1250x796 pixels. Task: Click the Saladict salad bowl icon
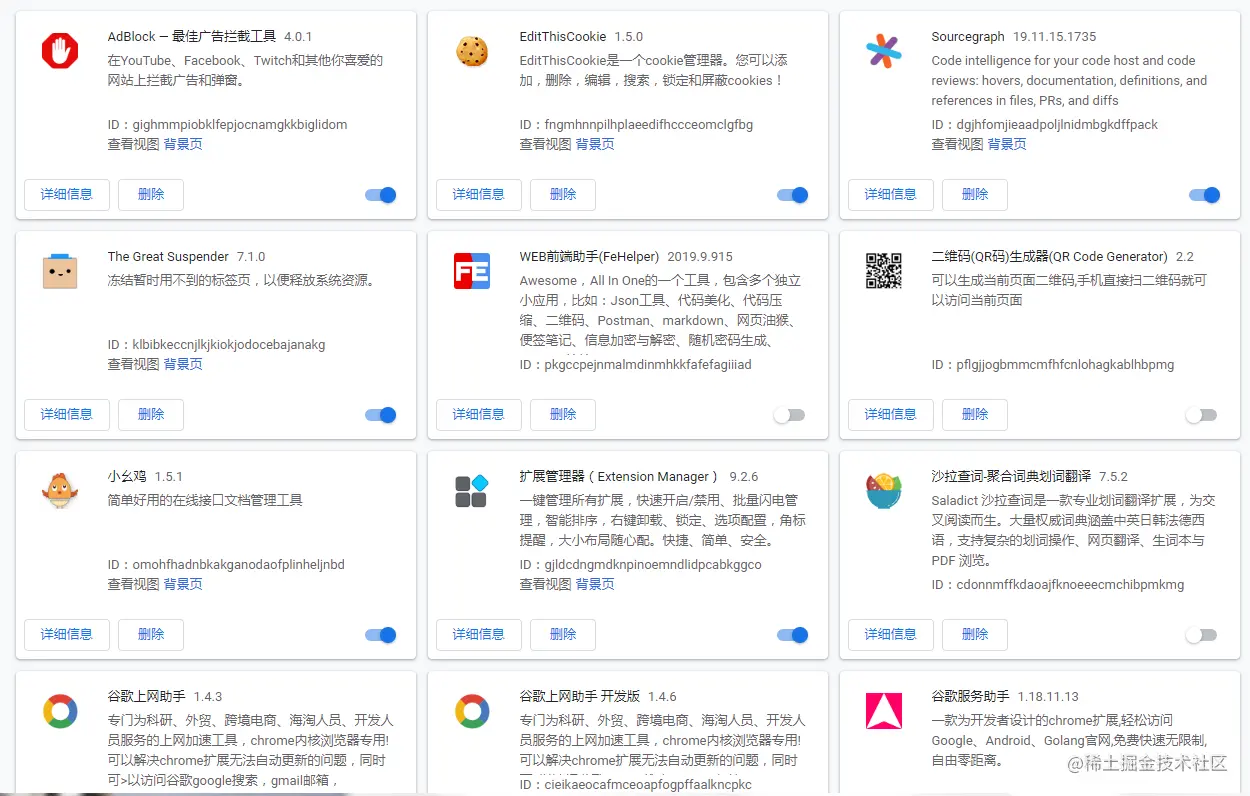884,491
